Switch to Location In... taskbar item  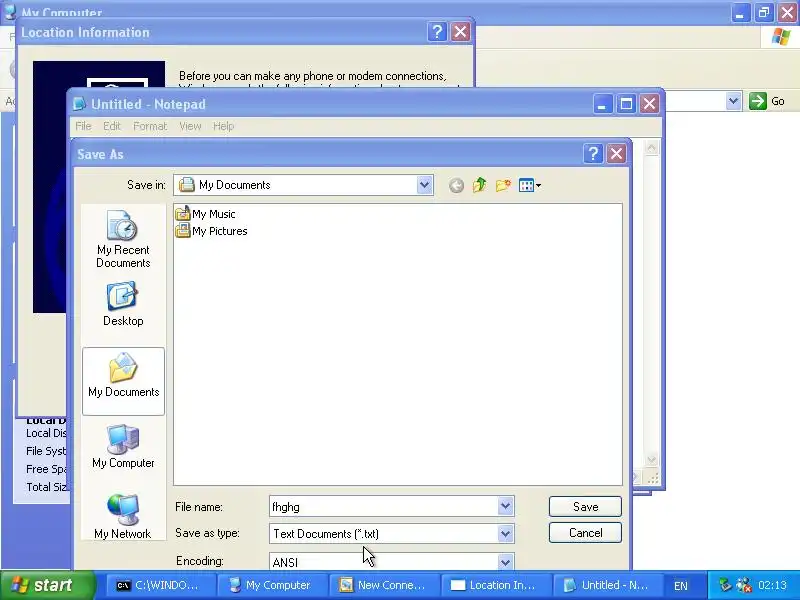click(495, 585)
